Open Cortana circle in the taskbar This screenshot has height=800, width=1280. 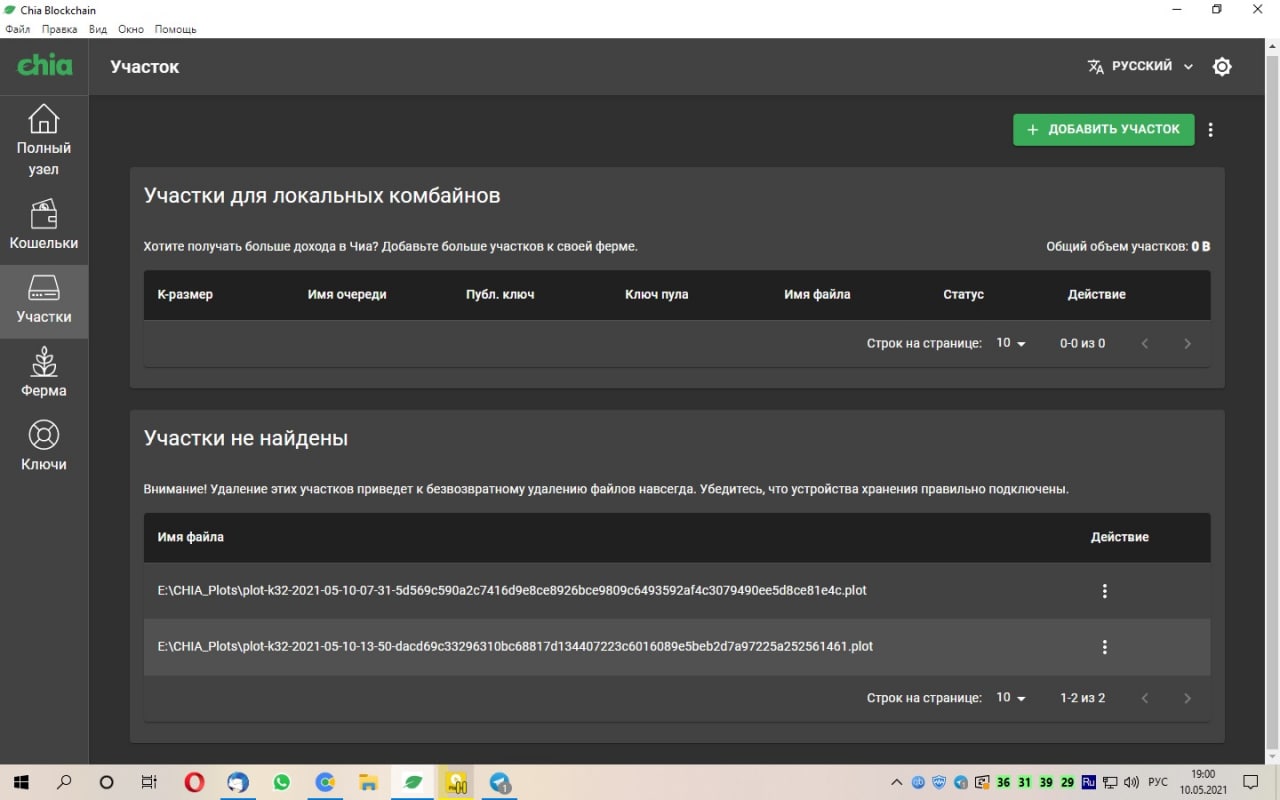click(x=107, y=783)
